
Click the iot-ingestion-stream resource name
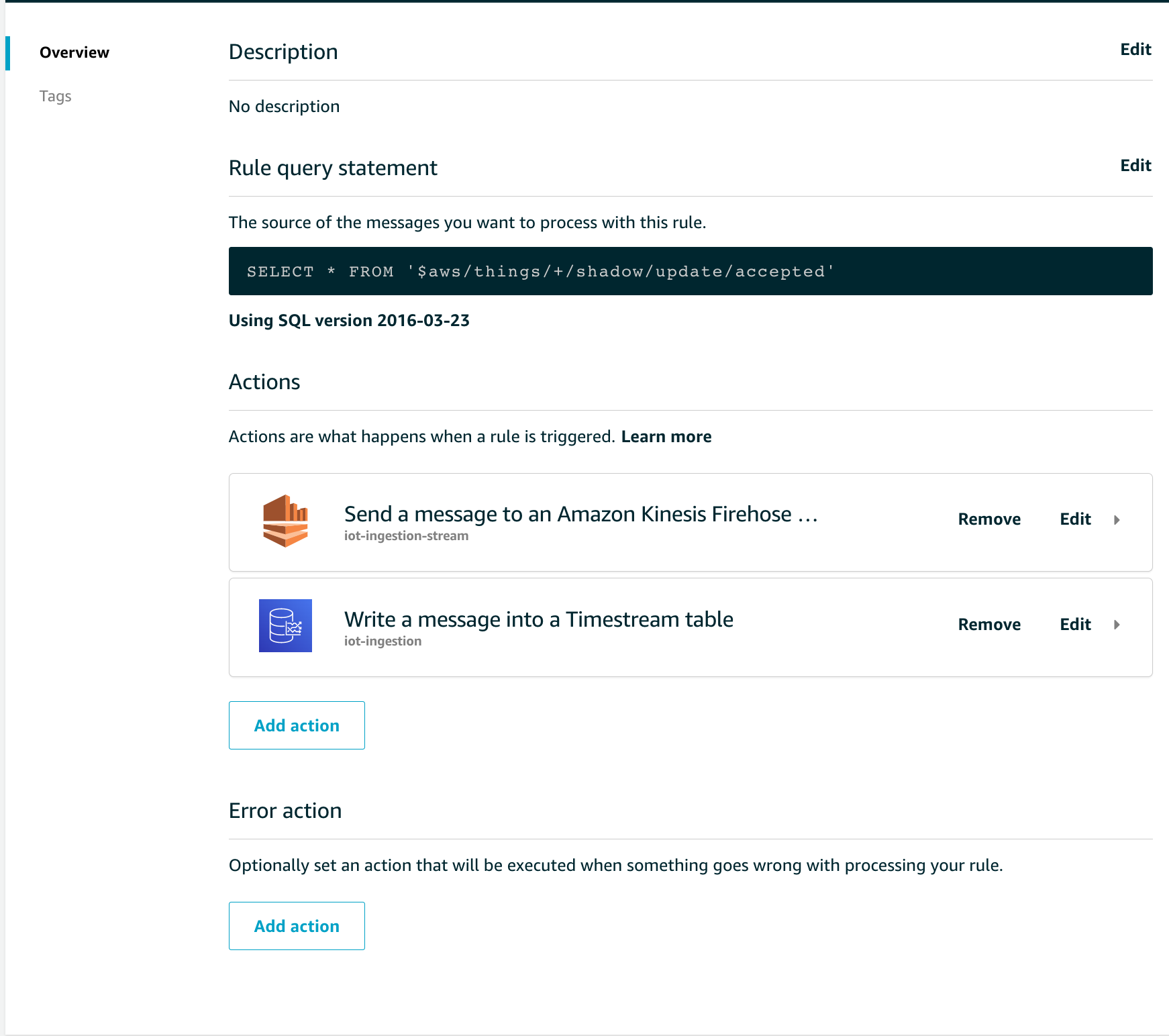coord(406,536)
